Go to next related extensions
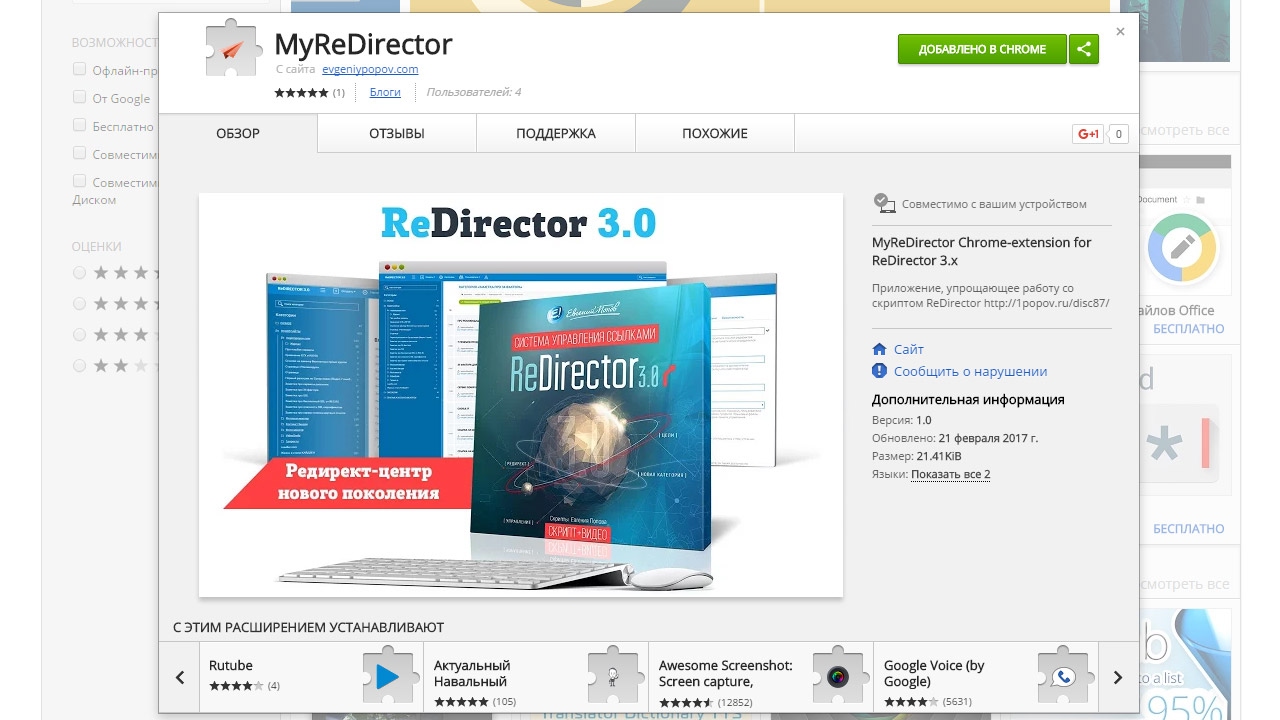1280x720 pixels. [x=1118, y=678]
